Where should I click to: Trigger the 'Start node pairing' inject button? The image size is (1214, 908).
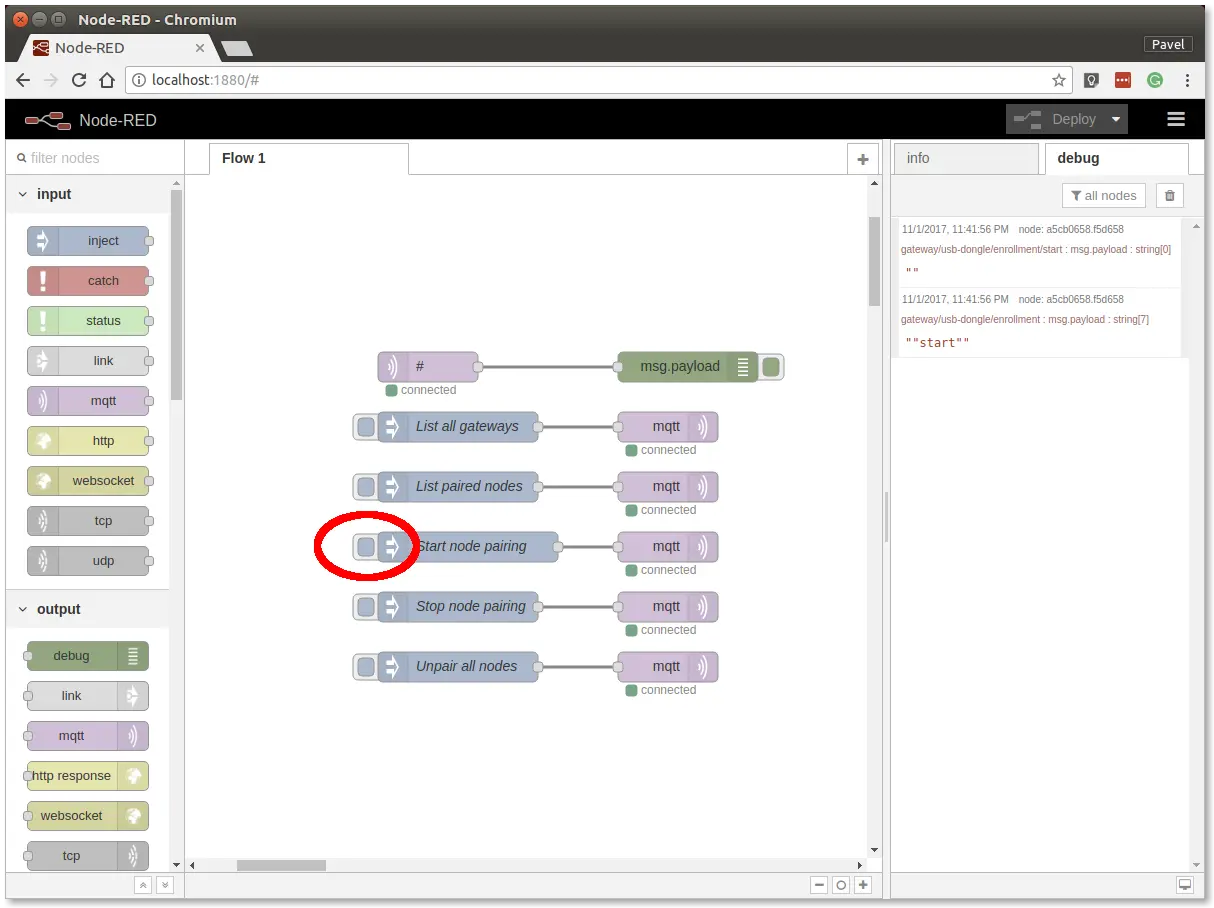(x=366, y=547)
